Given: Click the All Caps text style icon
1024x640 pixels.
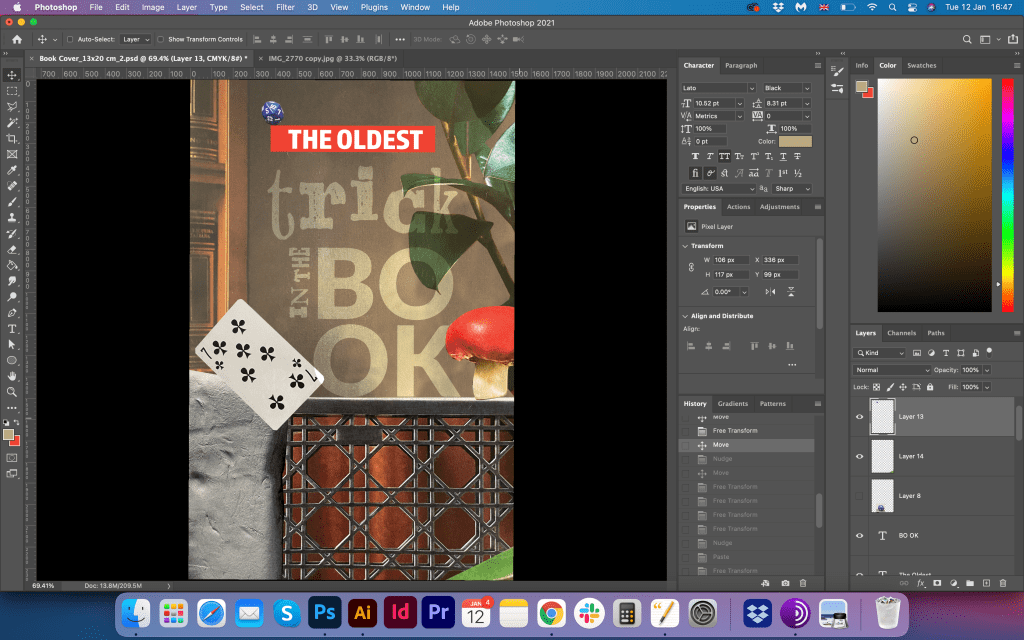Looking at the screenshot, I should pyautogui.click(x=724, y=157).
